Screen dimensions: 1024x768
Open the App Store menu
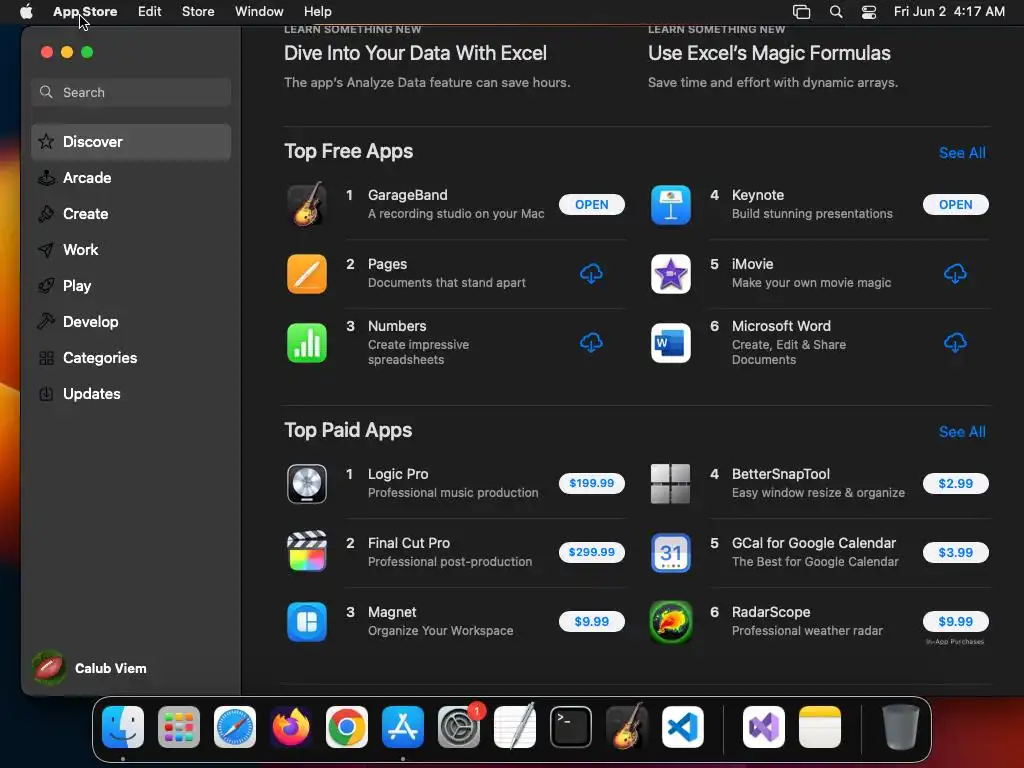[x=85, y=11]
